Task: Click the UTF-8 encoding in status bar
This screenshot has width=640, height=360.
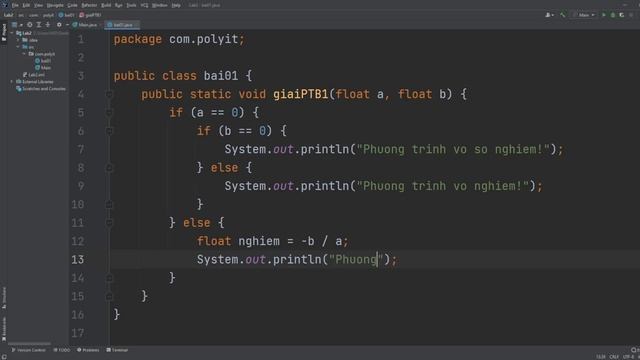Action: coord(629,357)
